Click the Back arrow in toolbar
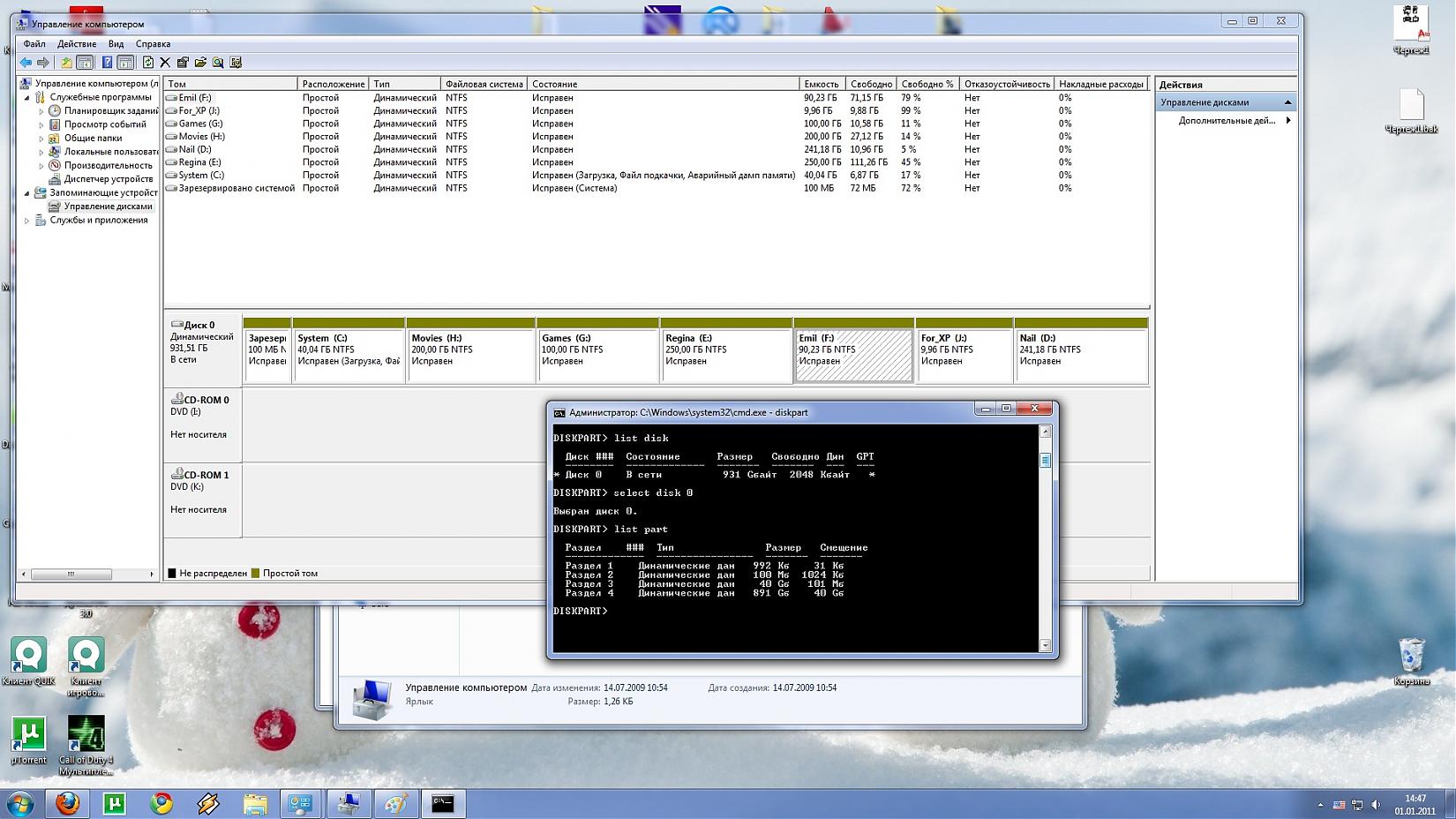The image size is (1456, 819). (x=26, y=63)
